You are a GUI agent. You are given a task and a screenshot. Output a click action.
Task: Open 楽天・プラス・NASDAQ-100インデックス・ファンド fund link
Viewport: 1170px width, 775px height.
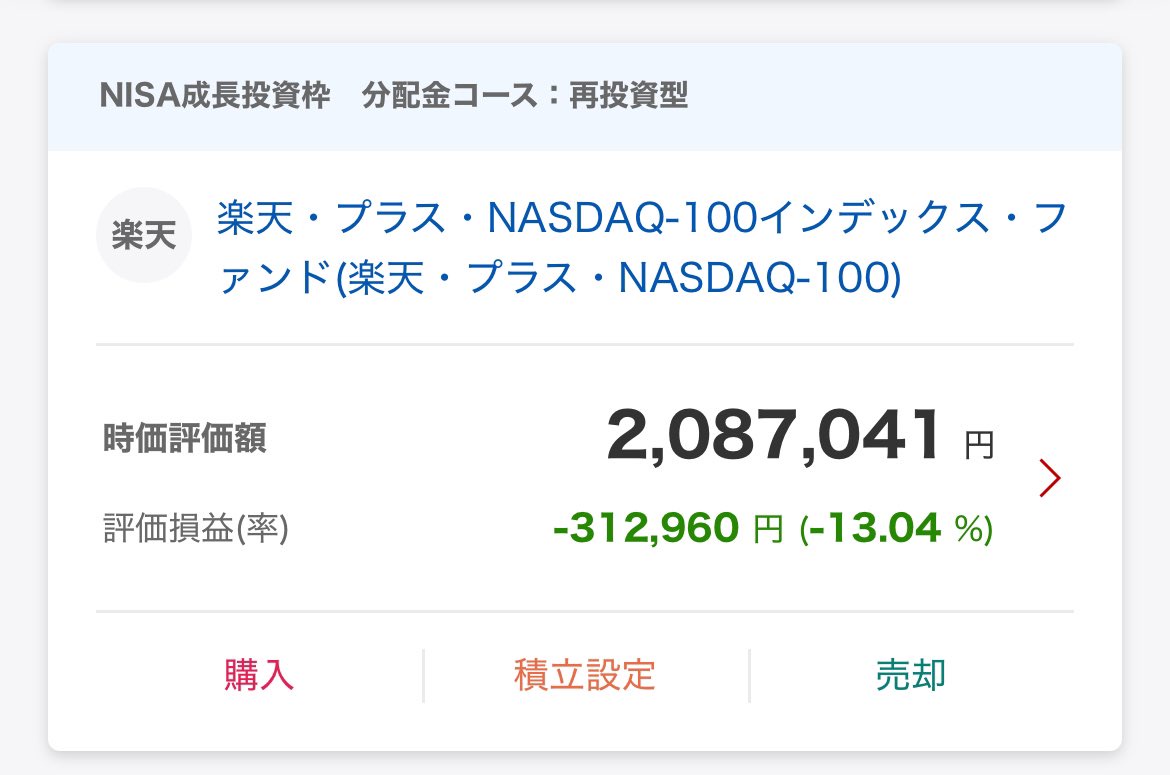click(x=641, y=218)
